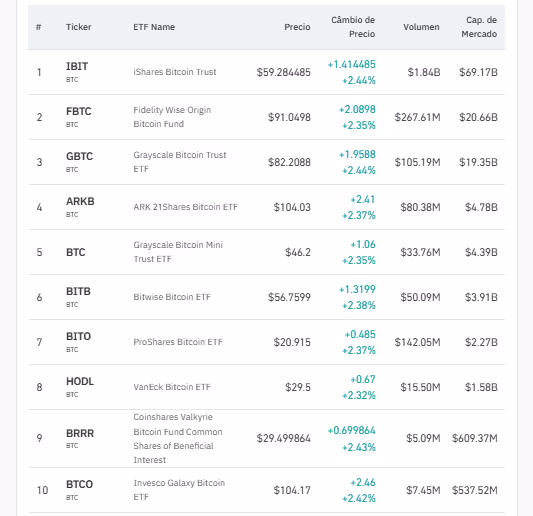The image size is (533, 516).
Task: Click the ARKB volume $80.38M
Action: point(420,207)
